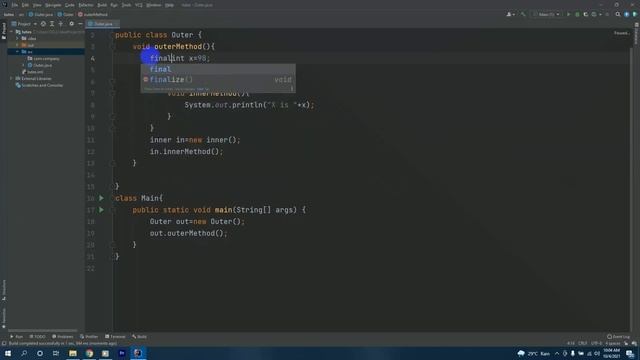This screenshot has height=360, width=640.
Task: Choose 'finalize()' completion suggestion
Action: click(x=218, y=80)
